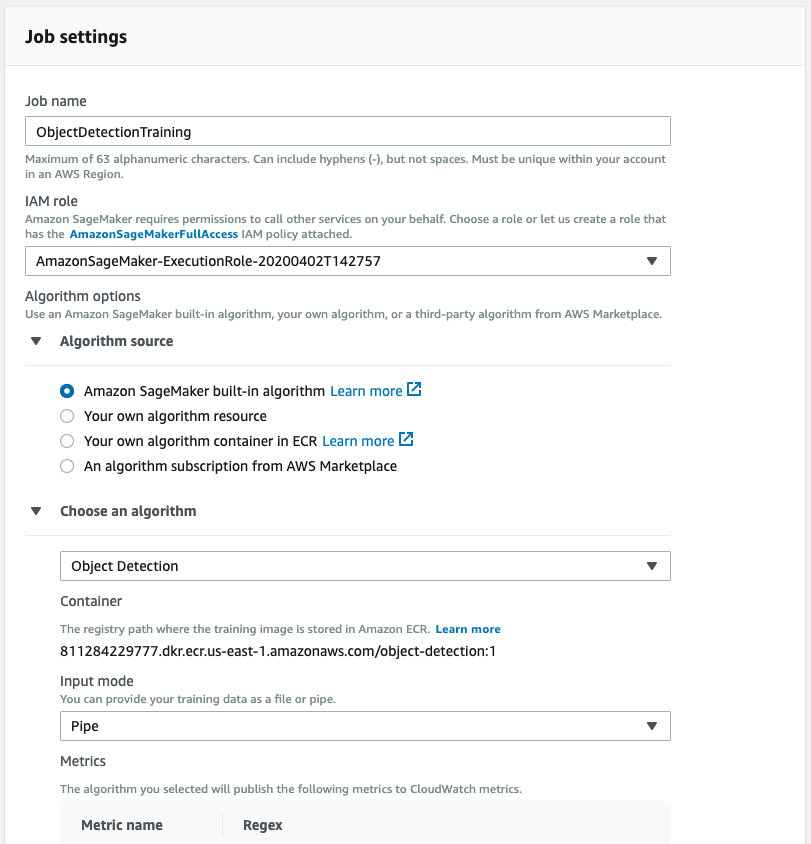Click the container registry path text
811x844 pixels.
tap(278, 651)
